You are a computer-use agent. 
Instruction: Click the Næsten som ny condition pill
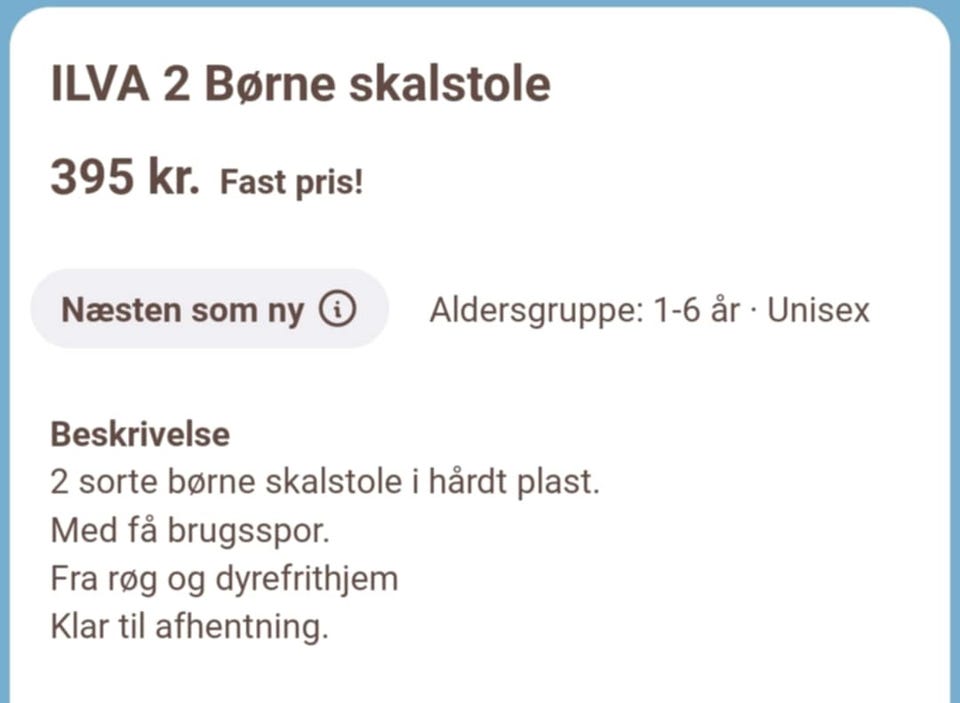point(210,309)
